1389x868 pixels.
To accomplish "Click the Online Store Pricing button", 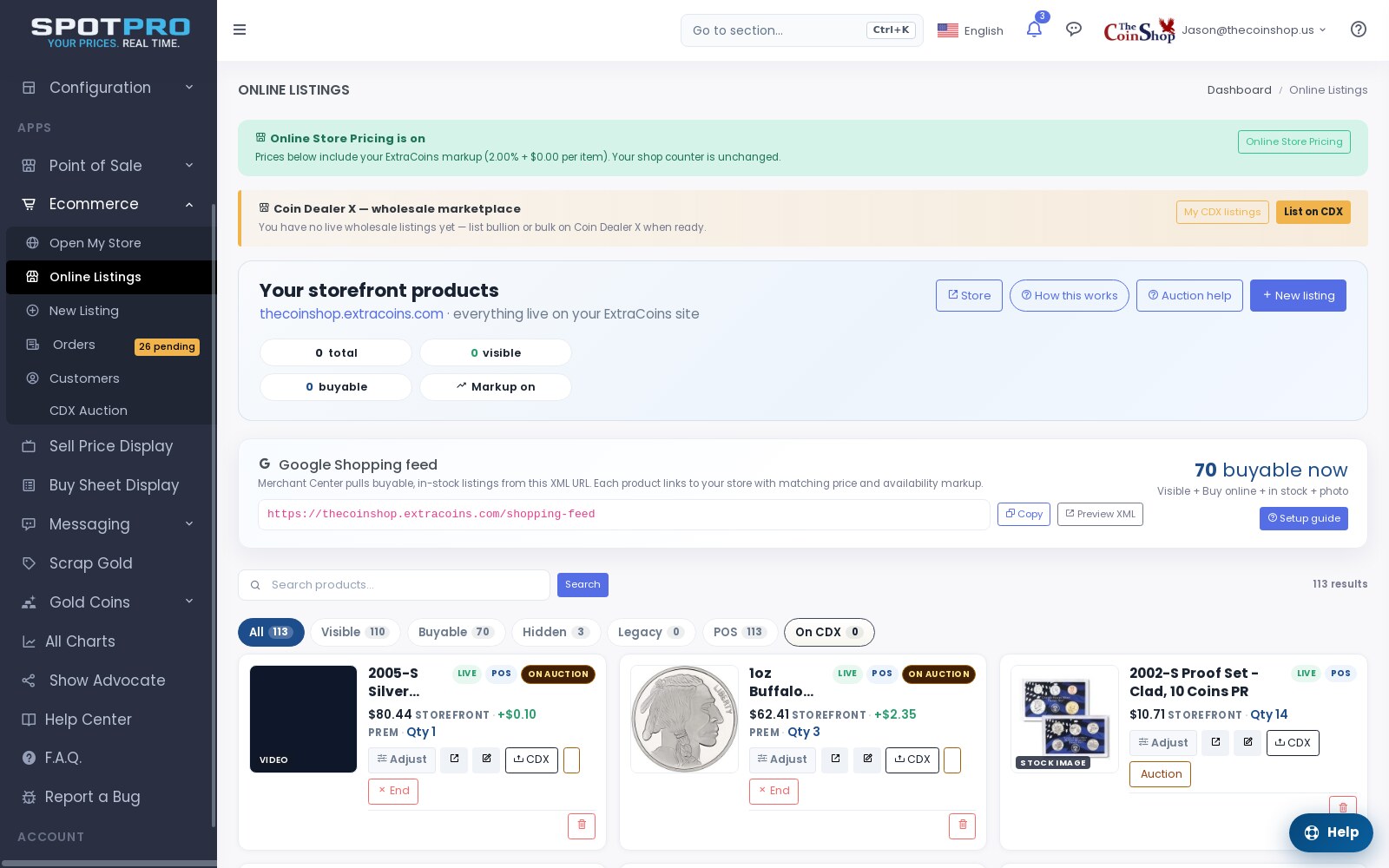I will pos(1294,141).
